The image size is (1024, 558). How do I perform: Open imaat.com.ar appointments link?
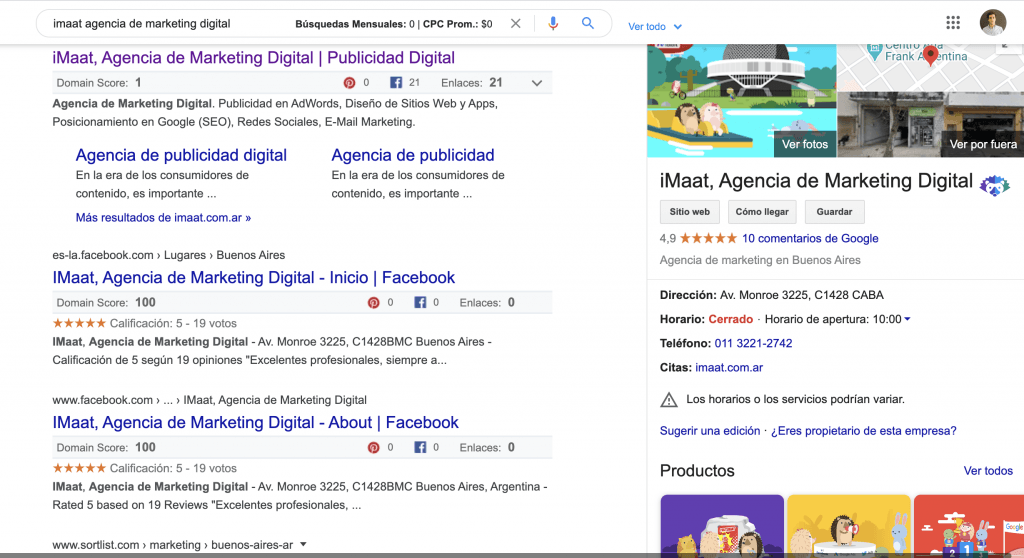729,368
